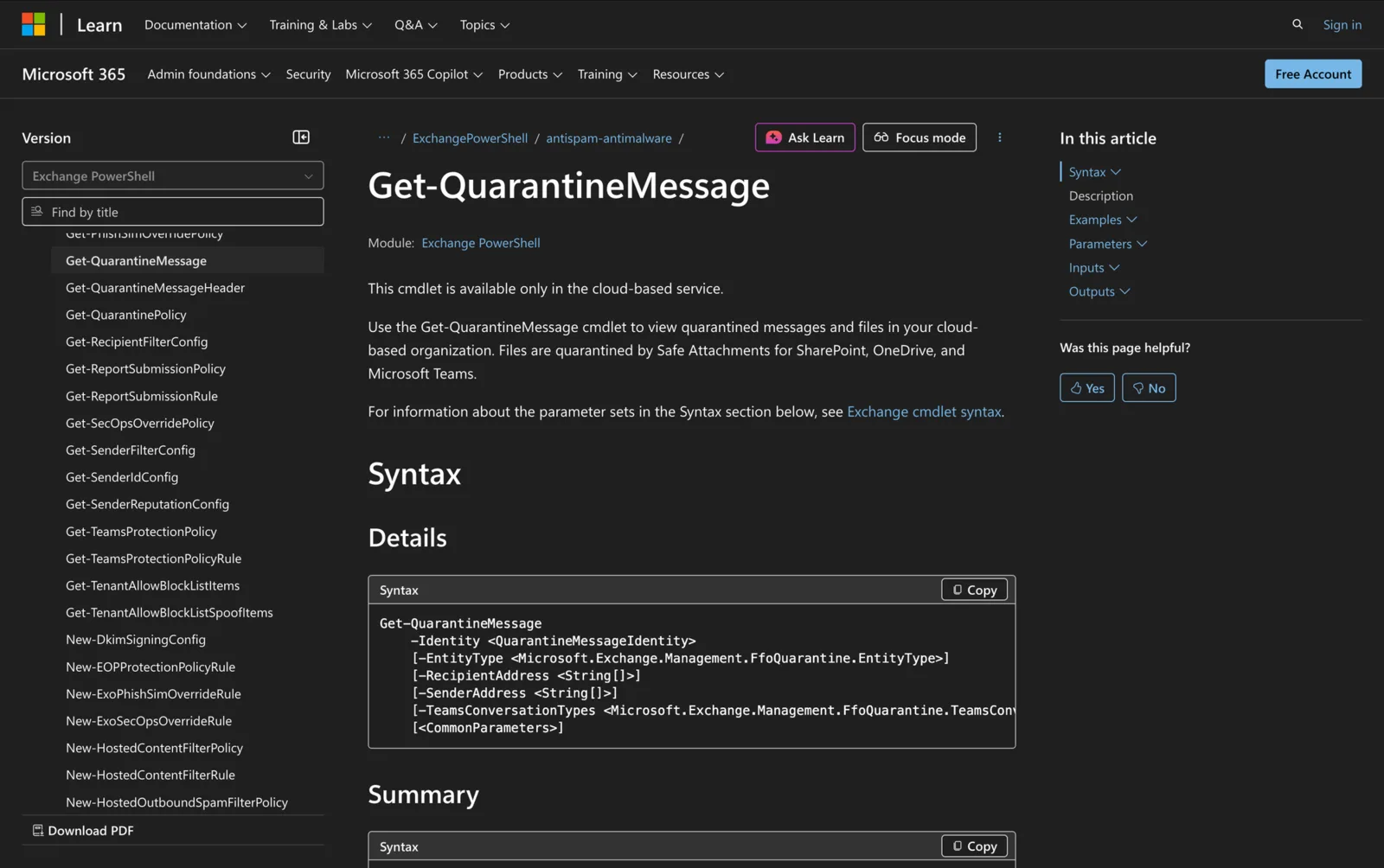Expand the Training dropdown in Microsoft 365 bar
The image size is (1384, 868).
coord(607,74)
